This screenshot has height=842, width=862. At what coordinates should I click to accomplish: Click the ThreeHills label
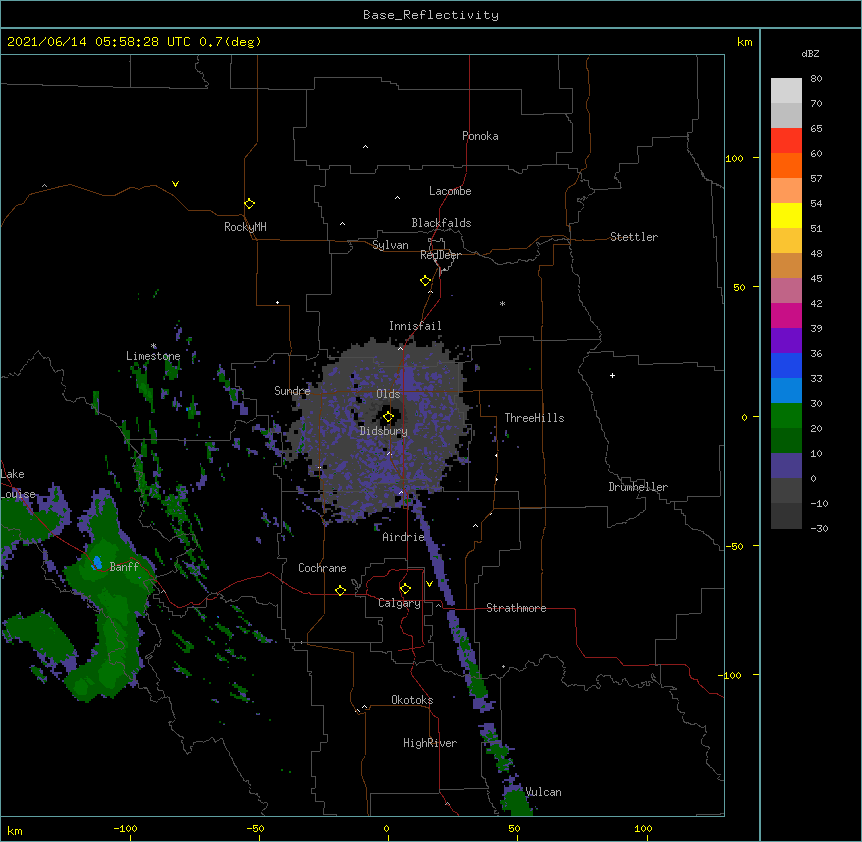pos(534,418)
